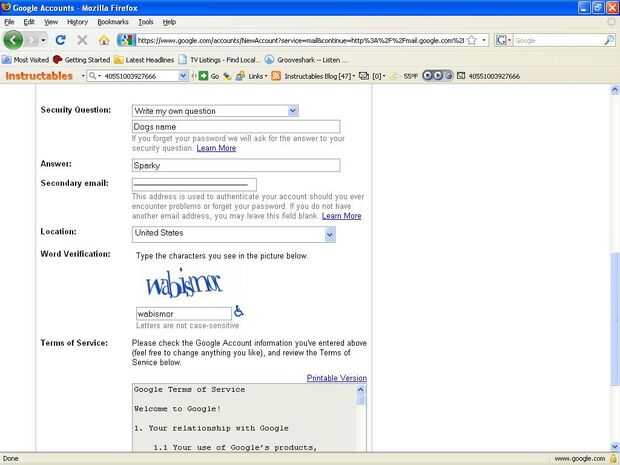
Task: Open the Bookmarks menu
Action: pos(113,22)
